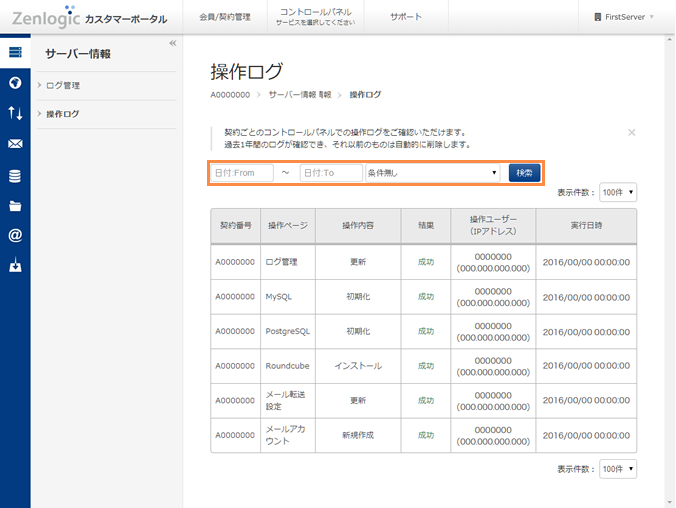676x508 pixels.
Task: Click the ログ管理 sidebar link
Action: pyautogui.click(x=63, y=86)
